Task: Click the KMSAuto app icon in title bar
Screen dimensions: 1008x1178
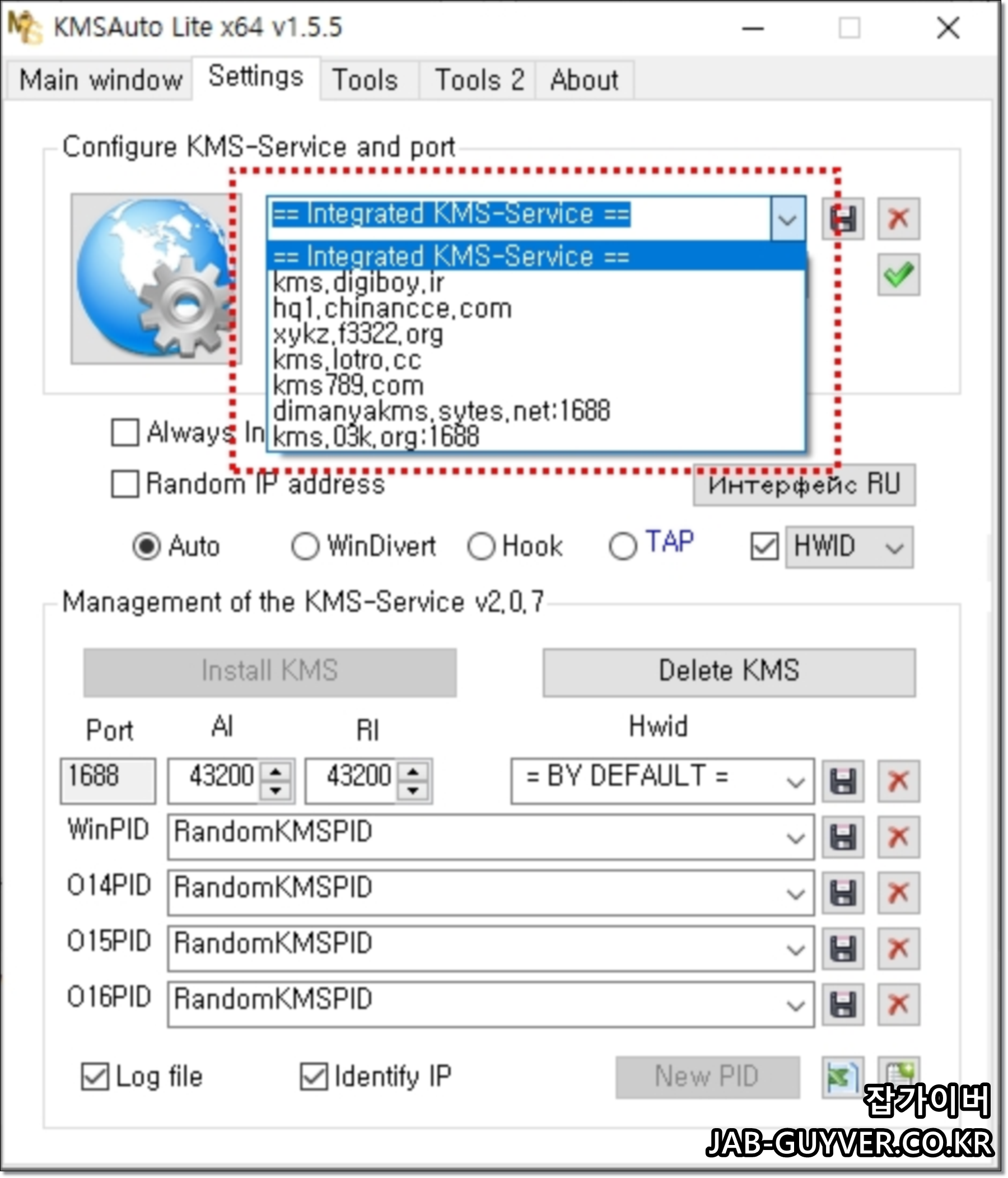Action: tap(25, 27)
